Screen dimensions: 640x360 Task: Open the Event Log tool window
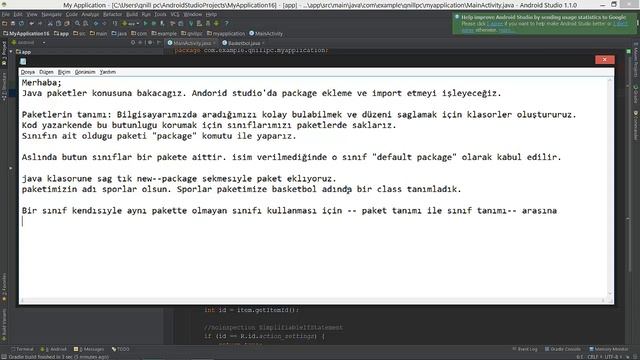(x=525, y=349)
